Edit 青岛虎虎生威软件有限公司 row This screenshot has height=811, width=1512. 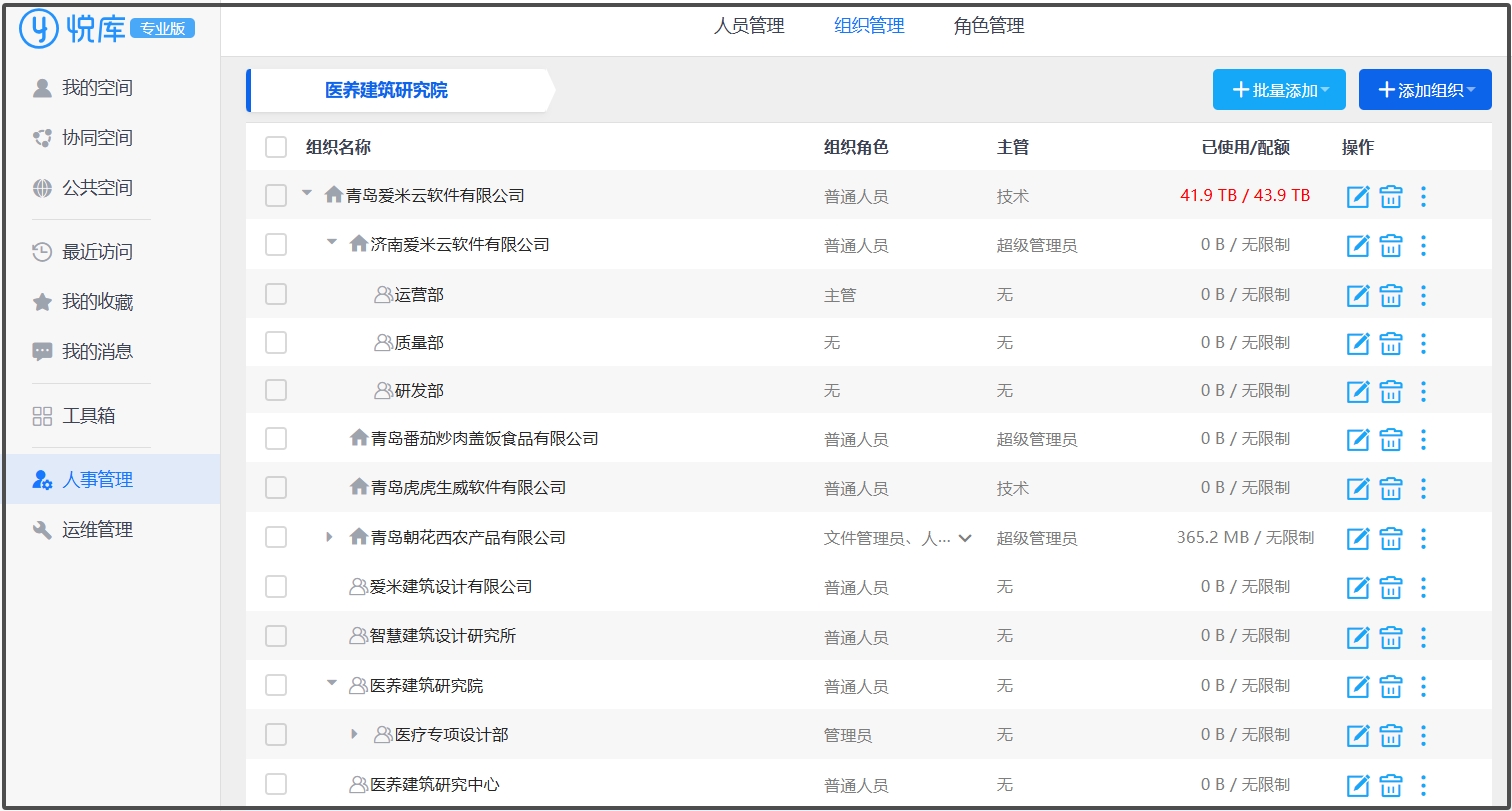pyautogui.click(x=1358, y=488)
